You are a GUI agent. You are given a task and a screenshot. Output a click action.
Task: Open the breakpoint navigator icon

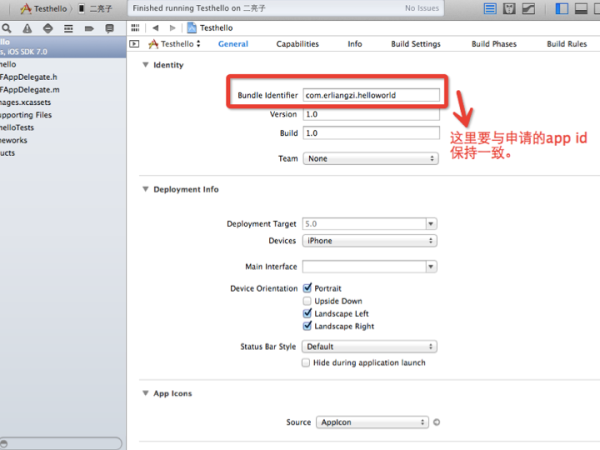click(x=89, y=28)
